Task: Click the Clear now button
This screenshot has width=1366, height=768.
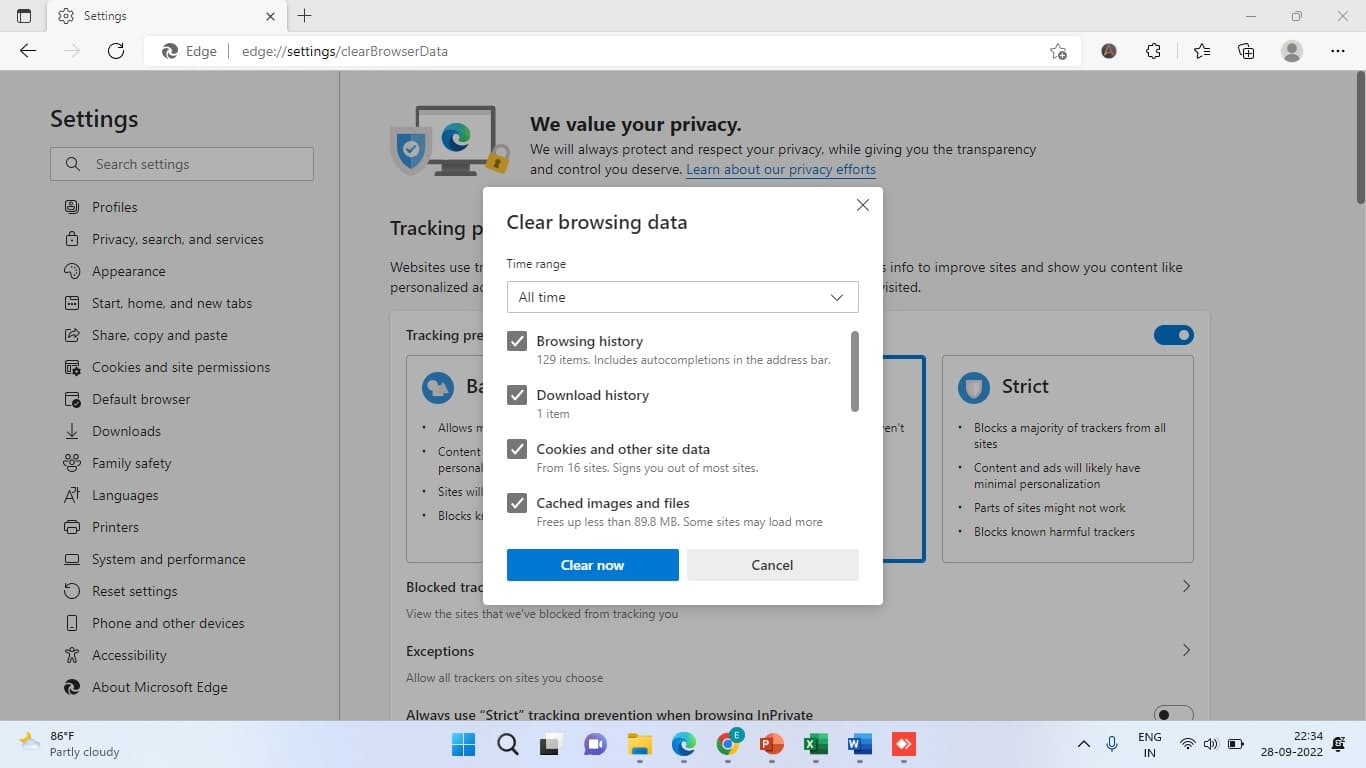Action: coord(593,565)
